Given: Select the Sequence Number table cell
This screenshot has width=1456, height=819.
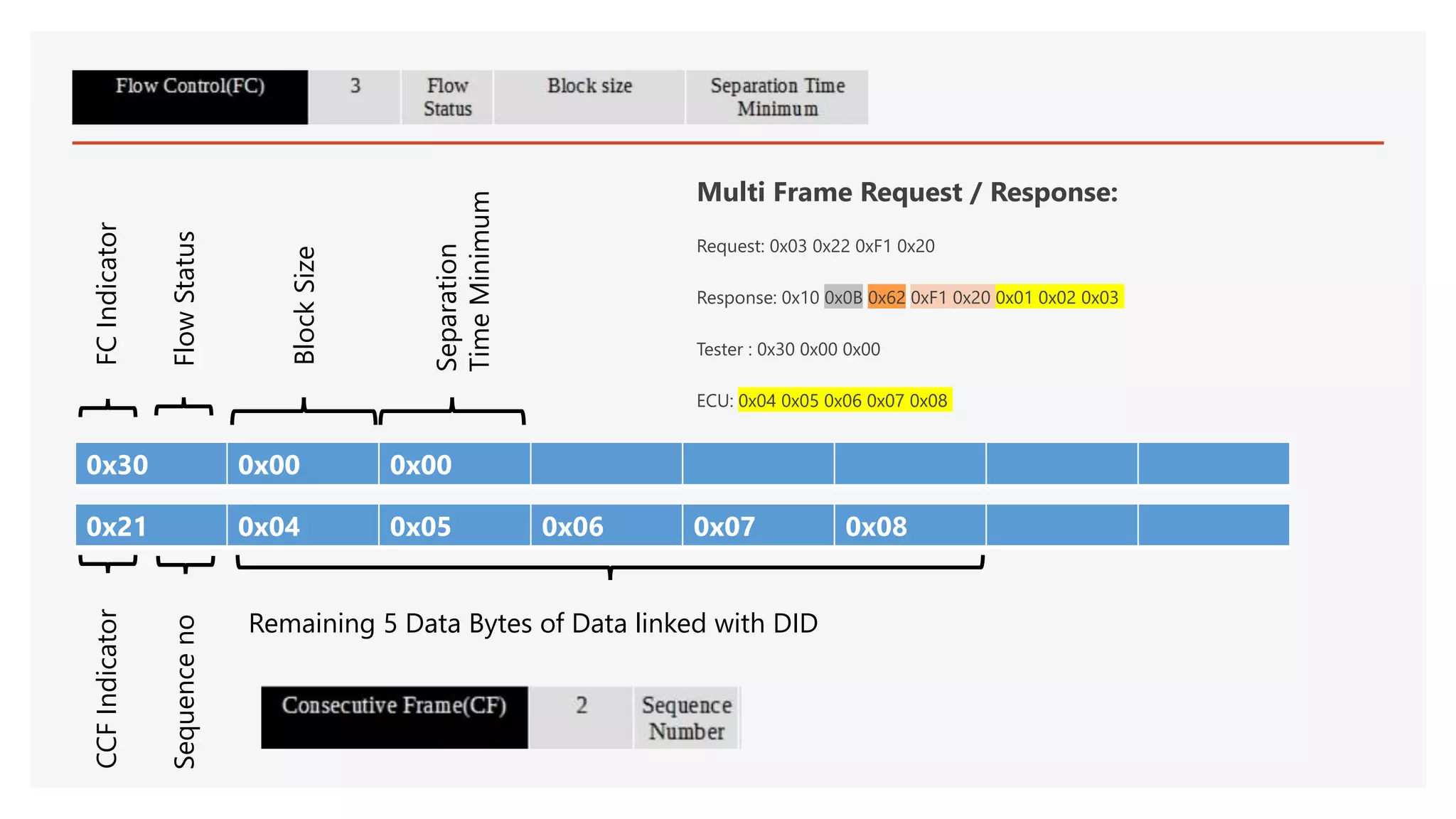Looking at the screenshot, I should tap(686, 717).
